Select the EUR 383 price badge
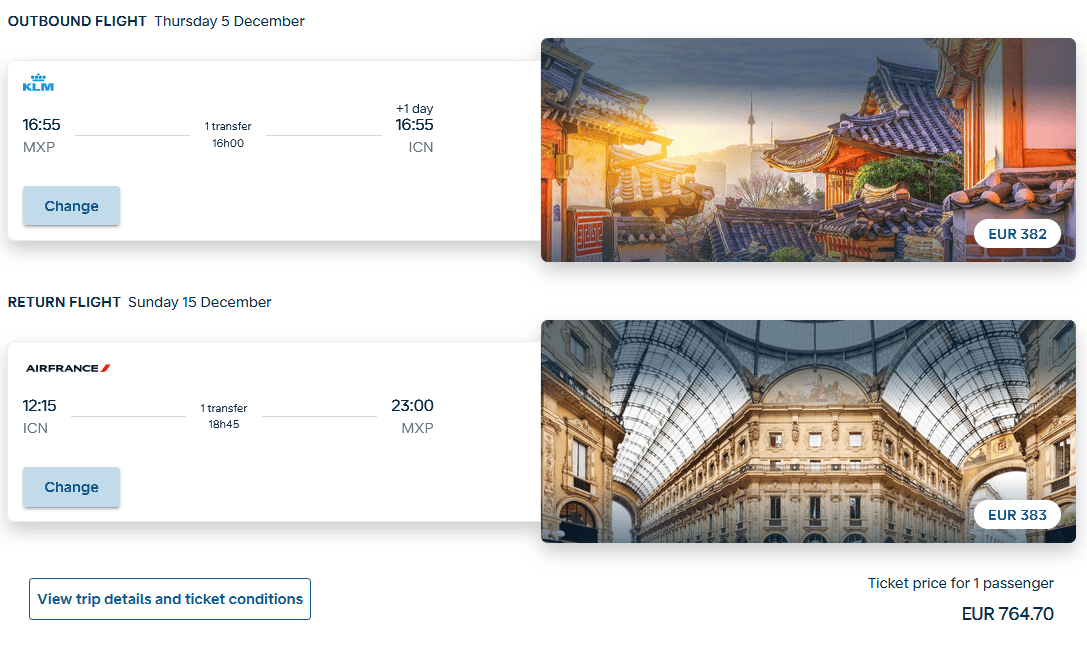This screenshot has height=646, width=1087. point(1017,515)
